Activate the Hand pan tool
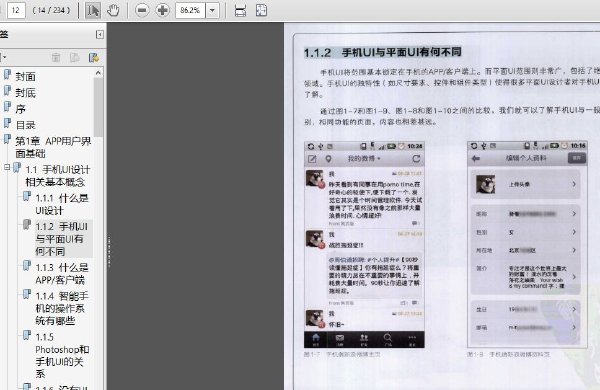This screenshot has width=600, height=390. click(113, 10)
